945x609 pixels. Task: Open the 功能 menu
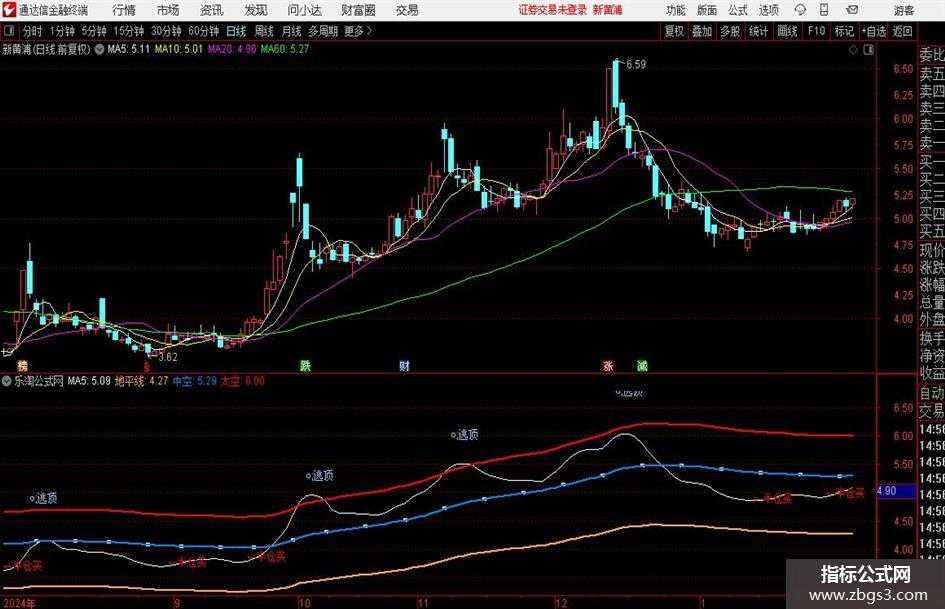[676, 10]
